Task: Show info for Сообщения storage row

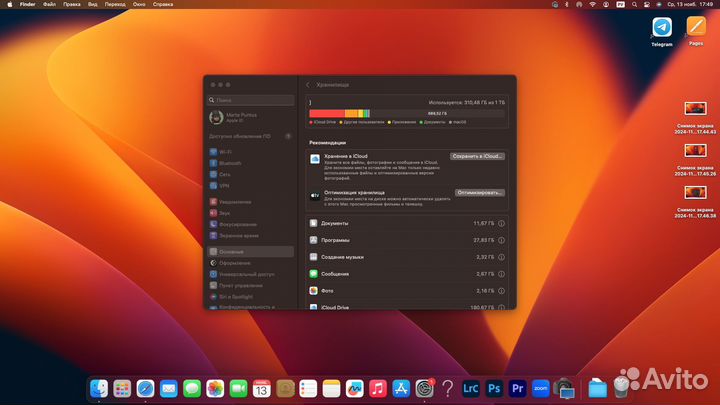Action: tap(501, 274)
